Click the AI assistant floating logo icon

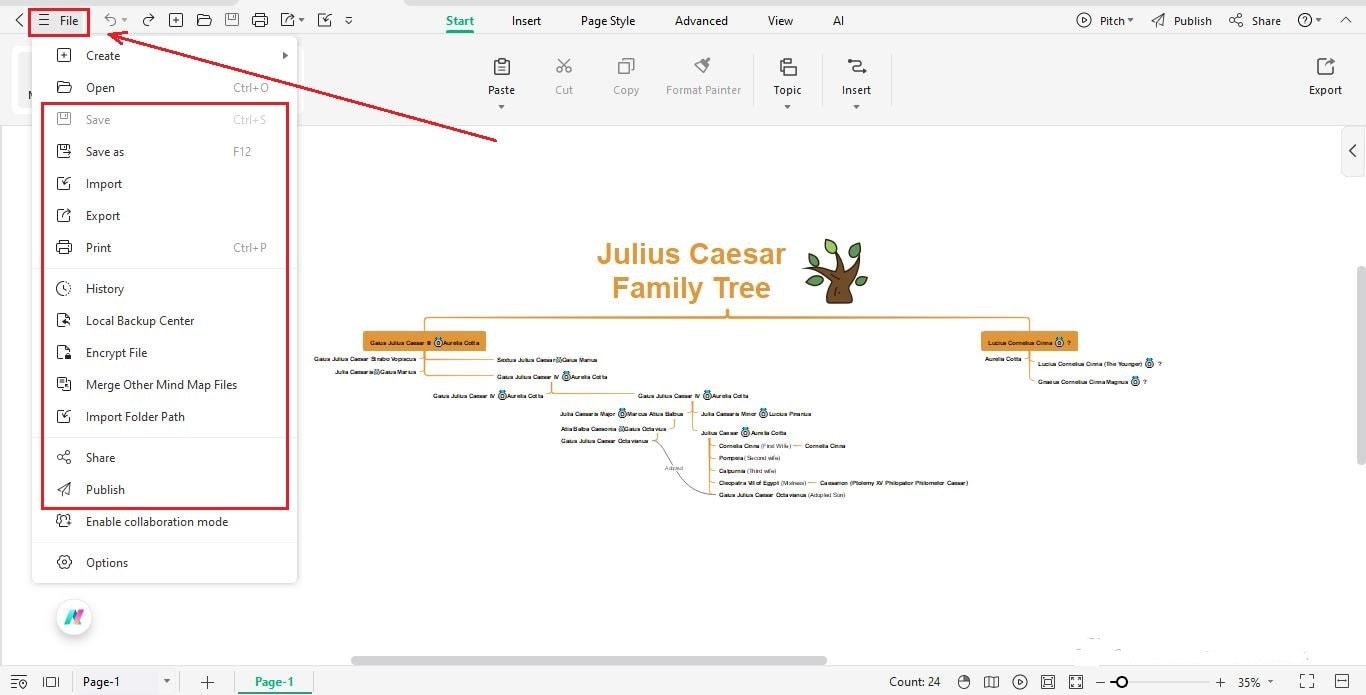(x=74, y=617)
